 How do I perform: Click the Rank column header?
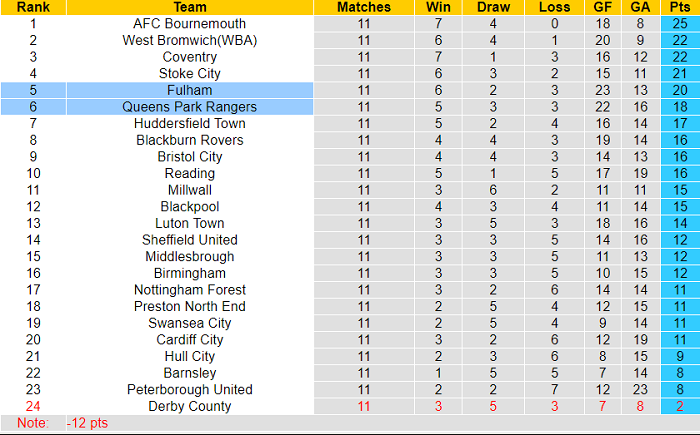point(33,7)
